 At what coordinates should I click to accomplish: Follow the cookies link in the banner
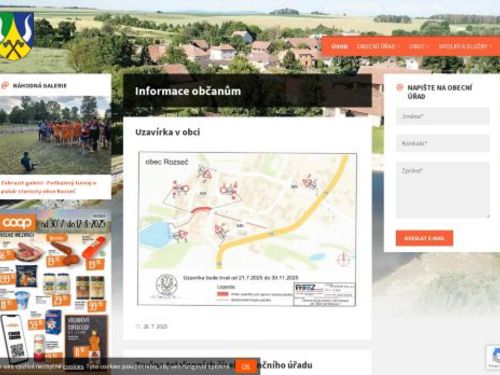[x=73, y=367]
